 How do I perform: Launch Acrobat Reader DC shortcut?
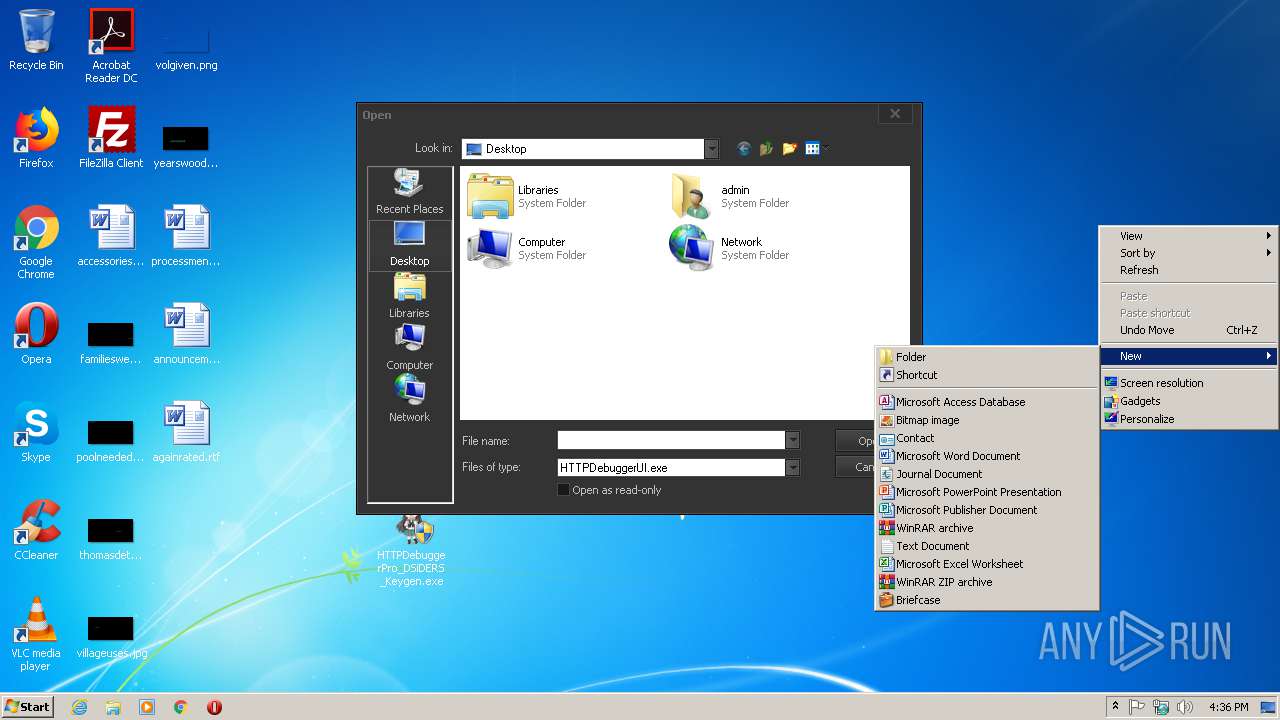(111, 45)
